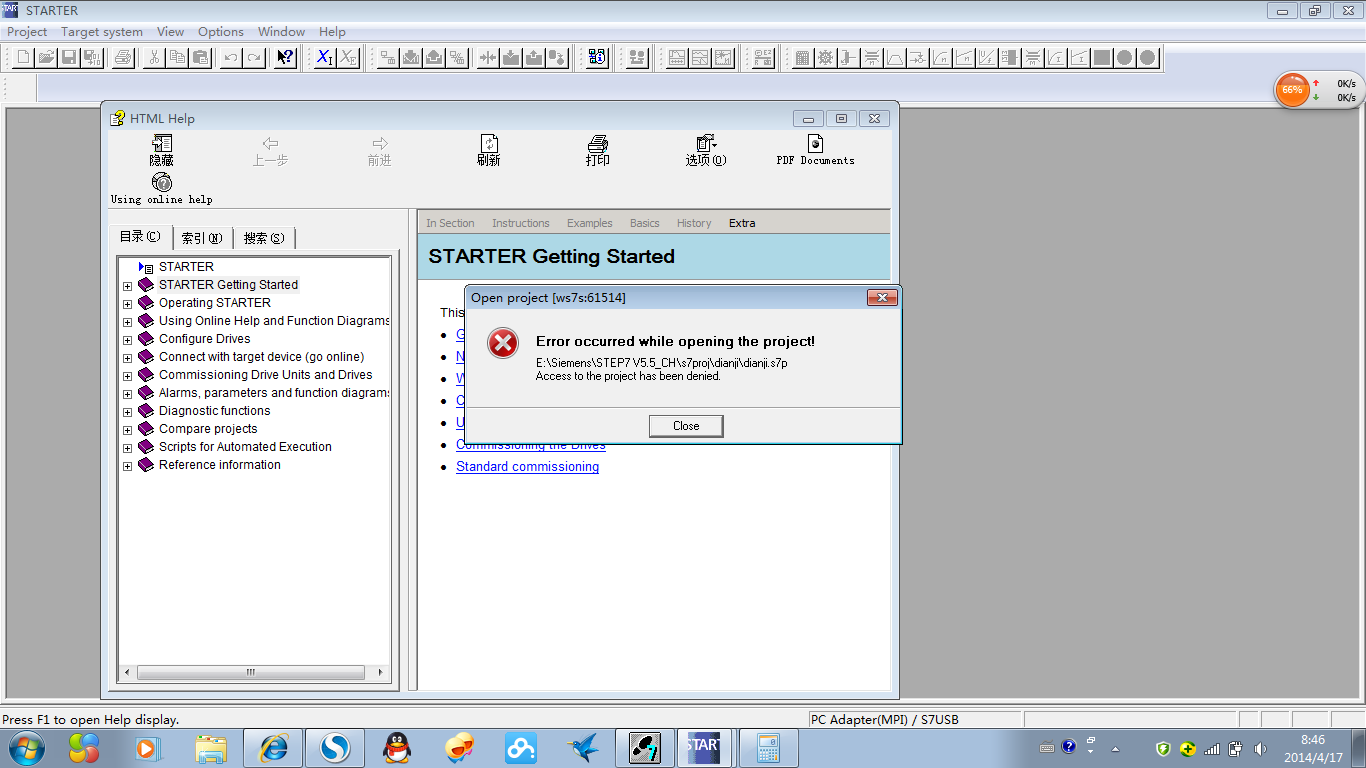Click the Undo arrow icon
This screenshot has width=1366, height=768.
coord(231,57)
